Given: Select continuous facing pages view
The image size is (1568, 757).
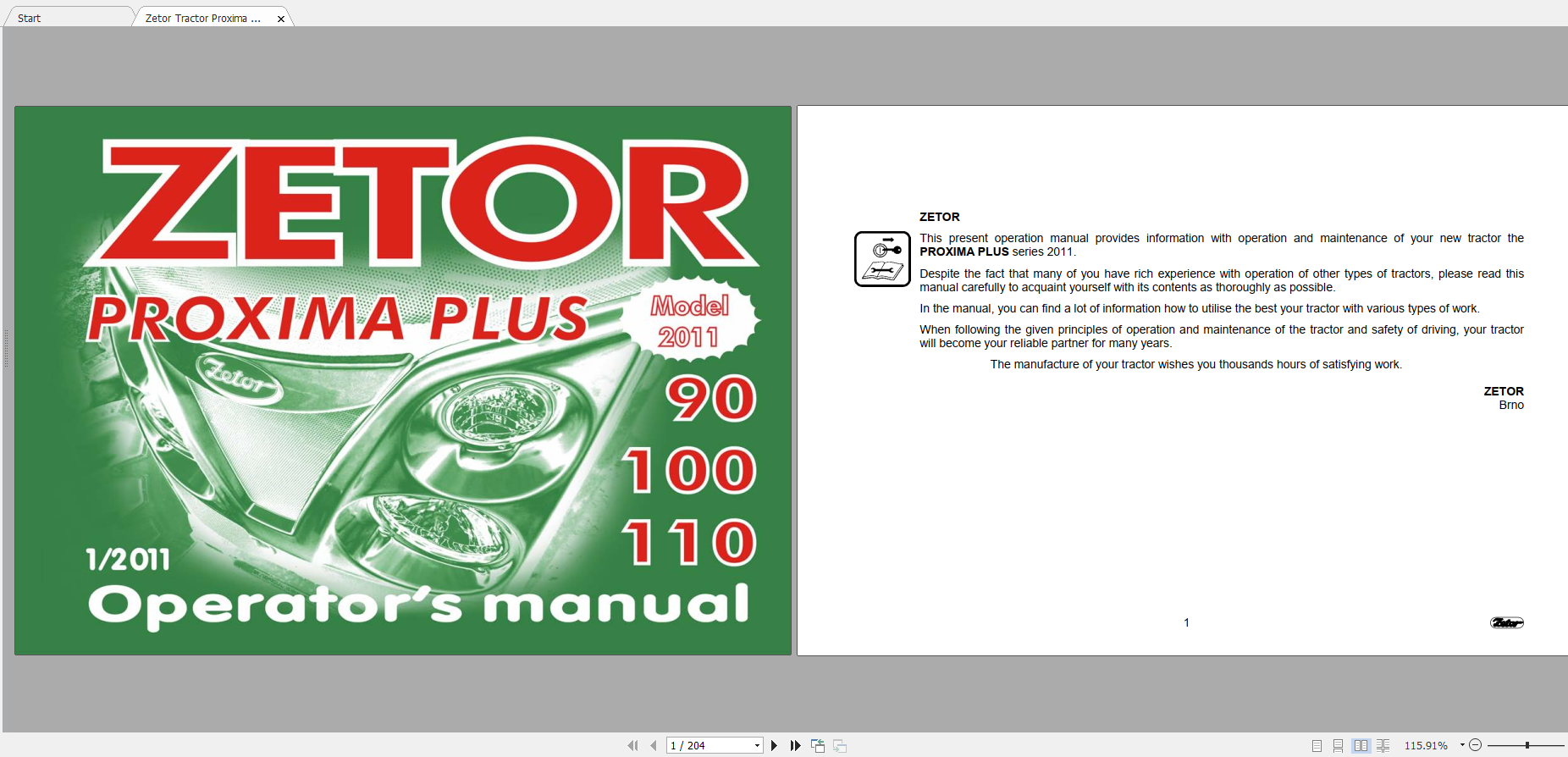Looking at the screenshot, I should [x=1383, y=745].
